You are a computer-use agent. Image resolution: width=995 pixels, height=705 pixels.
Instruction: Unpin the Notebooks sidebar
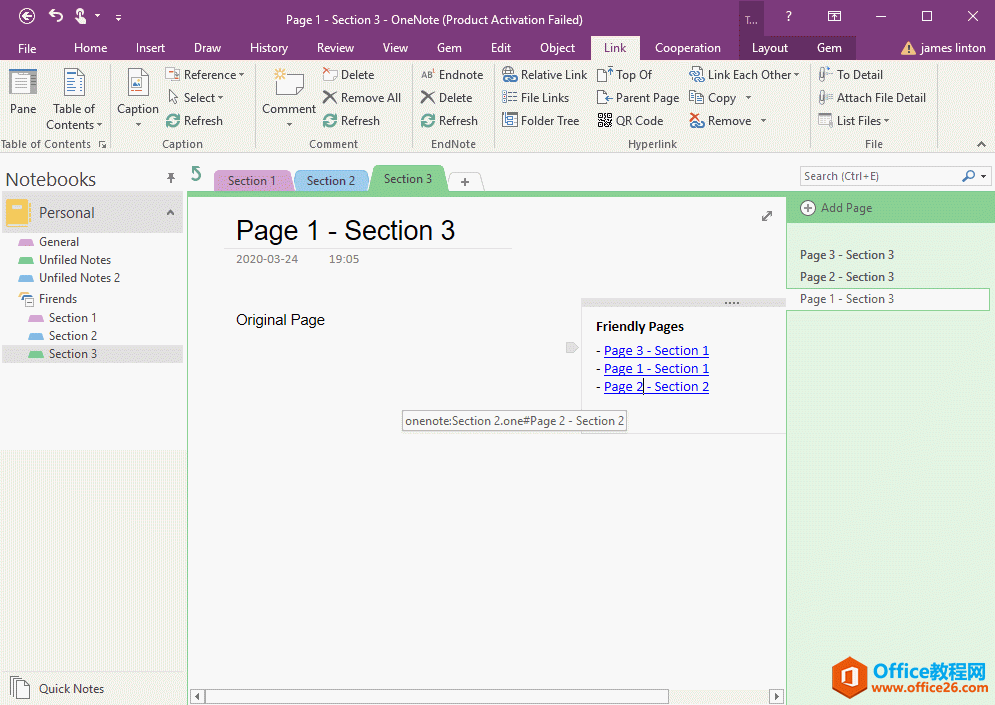pyautogui.click(x=172, y=179)
